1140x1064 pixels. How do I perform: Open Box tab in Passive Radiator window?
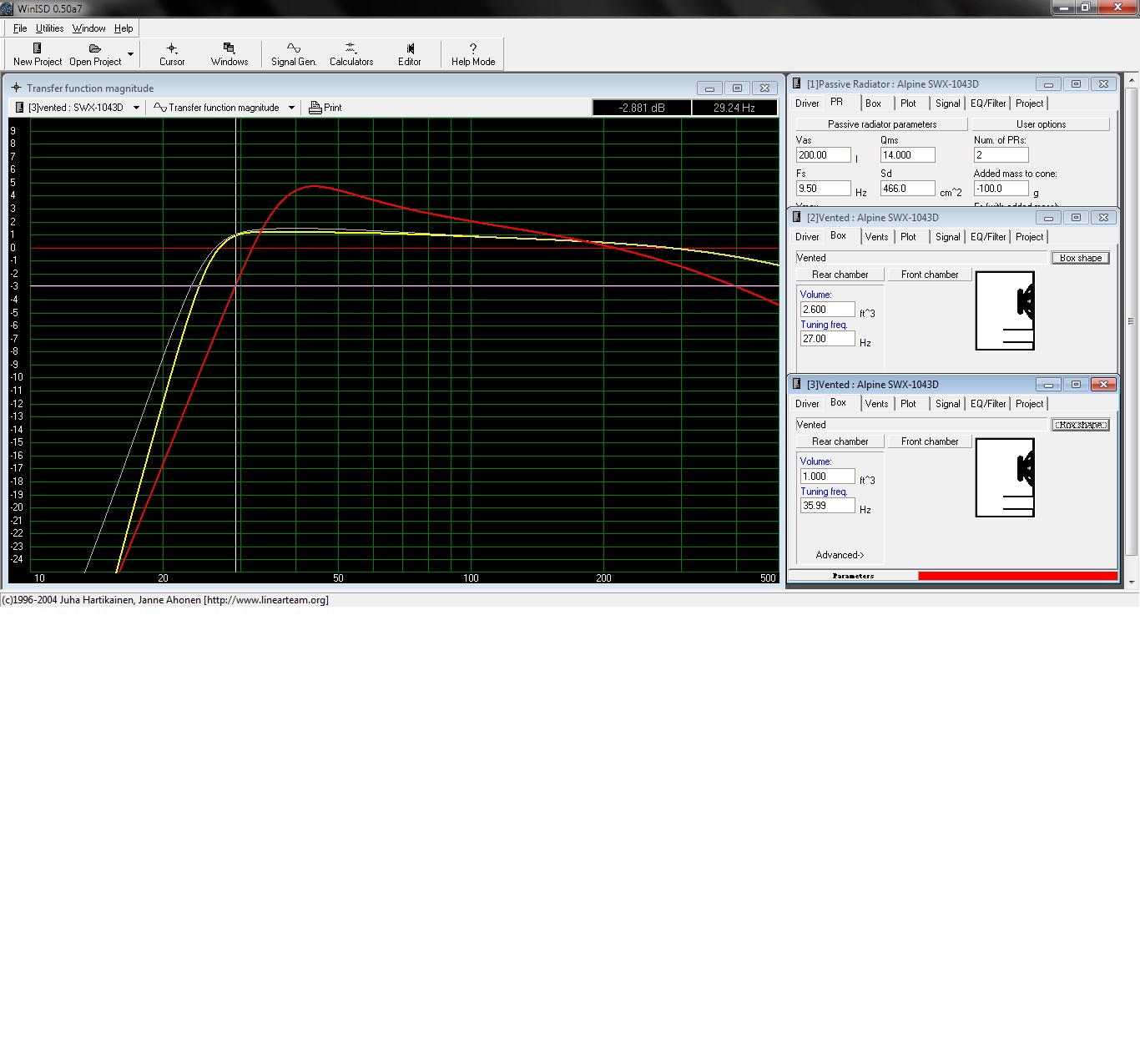coord(873,103)
